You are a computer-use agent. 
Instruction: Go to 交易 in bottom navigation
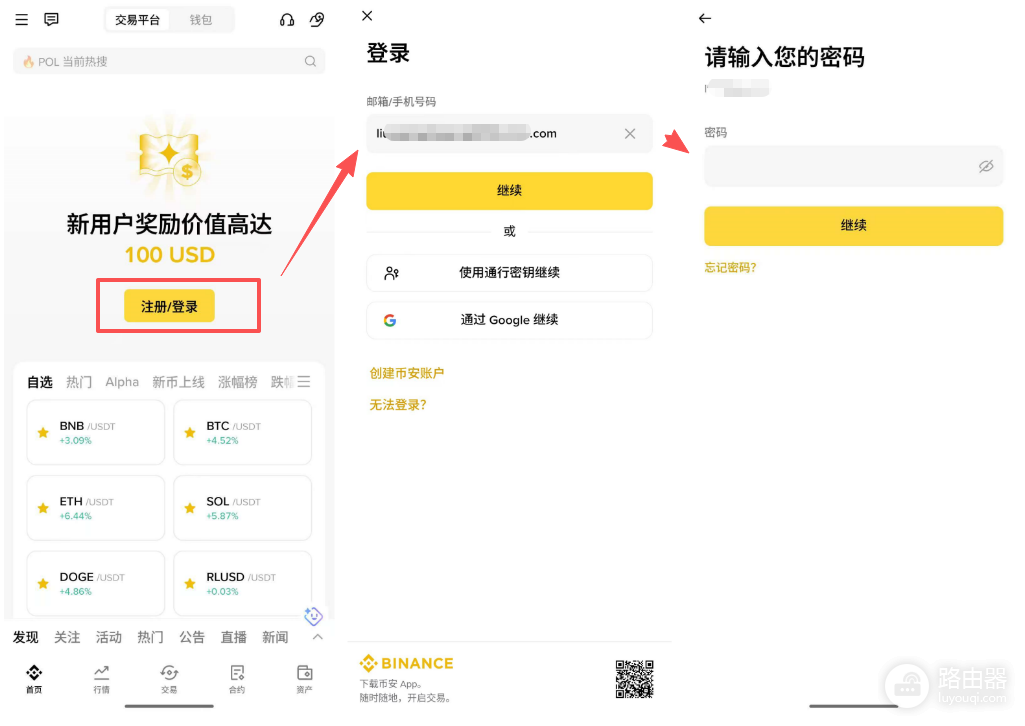coord(169,679)
